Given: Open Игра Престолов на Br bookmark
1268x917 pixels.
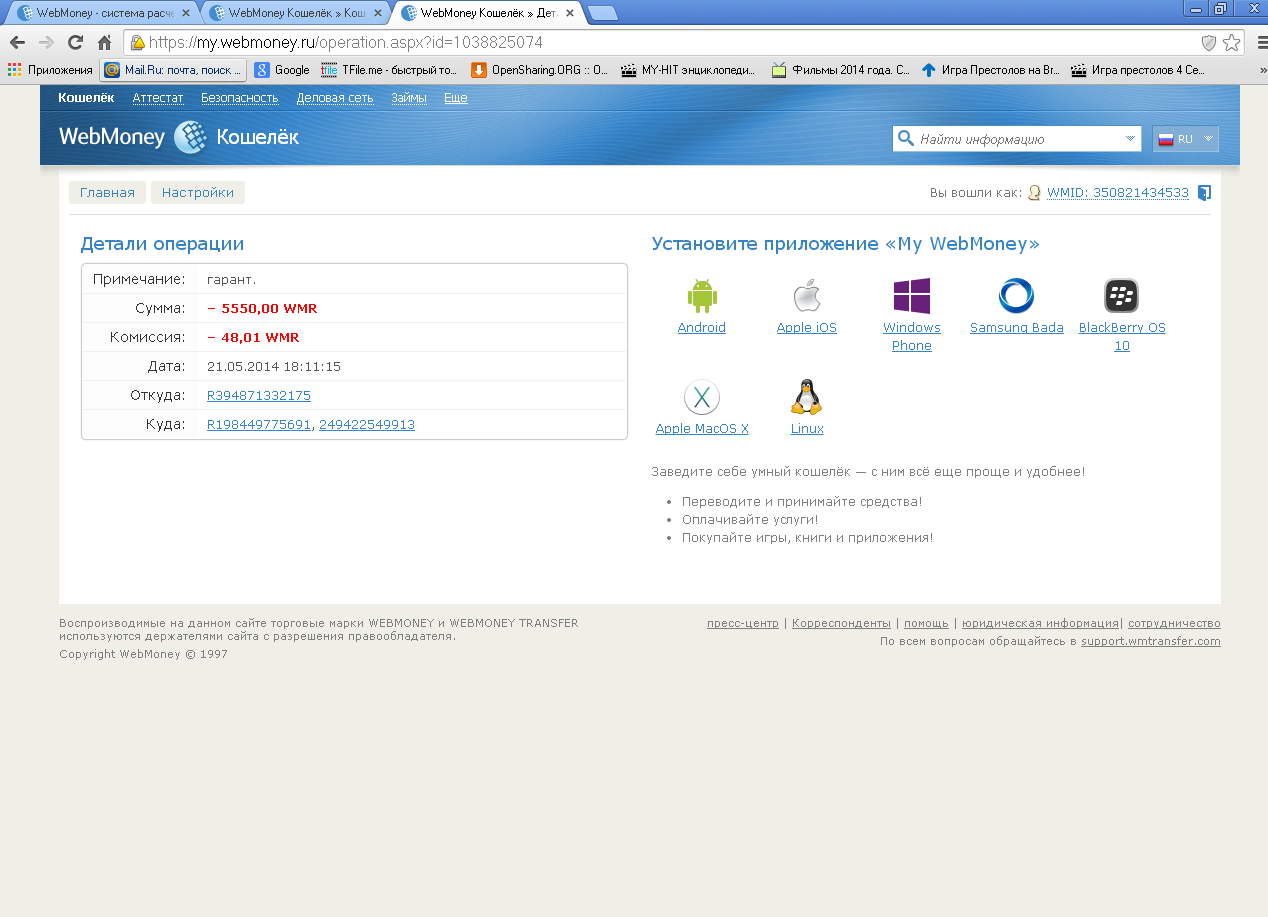Looking at the screenshot, I should click(x=990, y=70).
